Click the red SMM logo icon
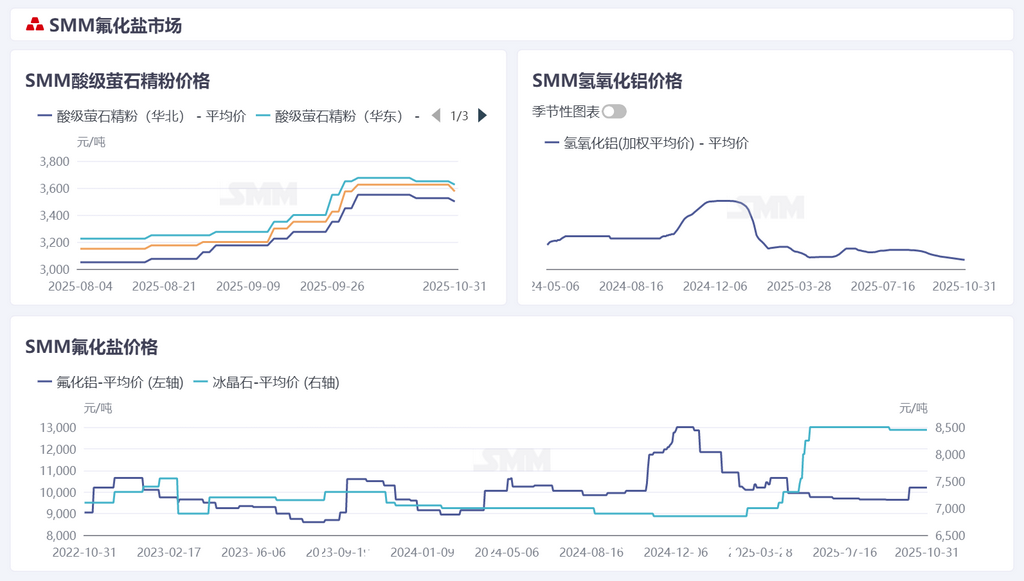Viewport: 1024px width, 581px height. (35, 25)
